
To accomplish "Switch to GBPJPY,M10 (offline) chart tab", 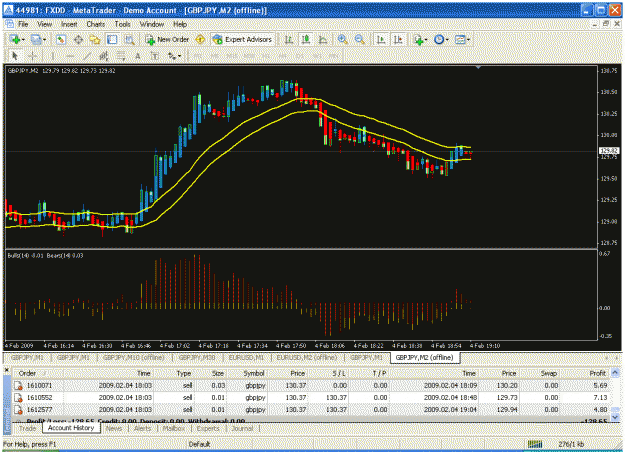I will 134,358.
